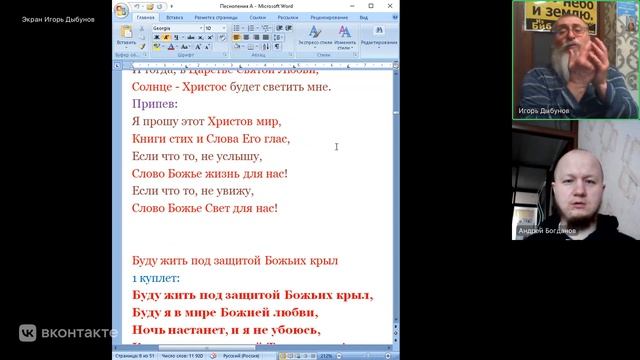This screenshot has height=360, width=640.
Task: Select Align Right paragraph alignment
Action: point(256,38)
